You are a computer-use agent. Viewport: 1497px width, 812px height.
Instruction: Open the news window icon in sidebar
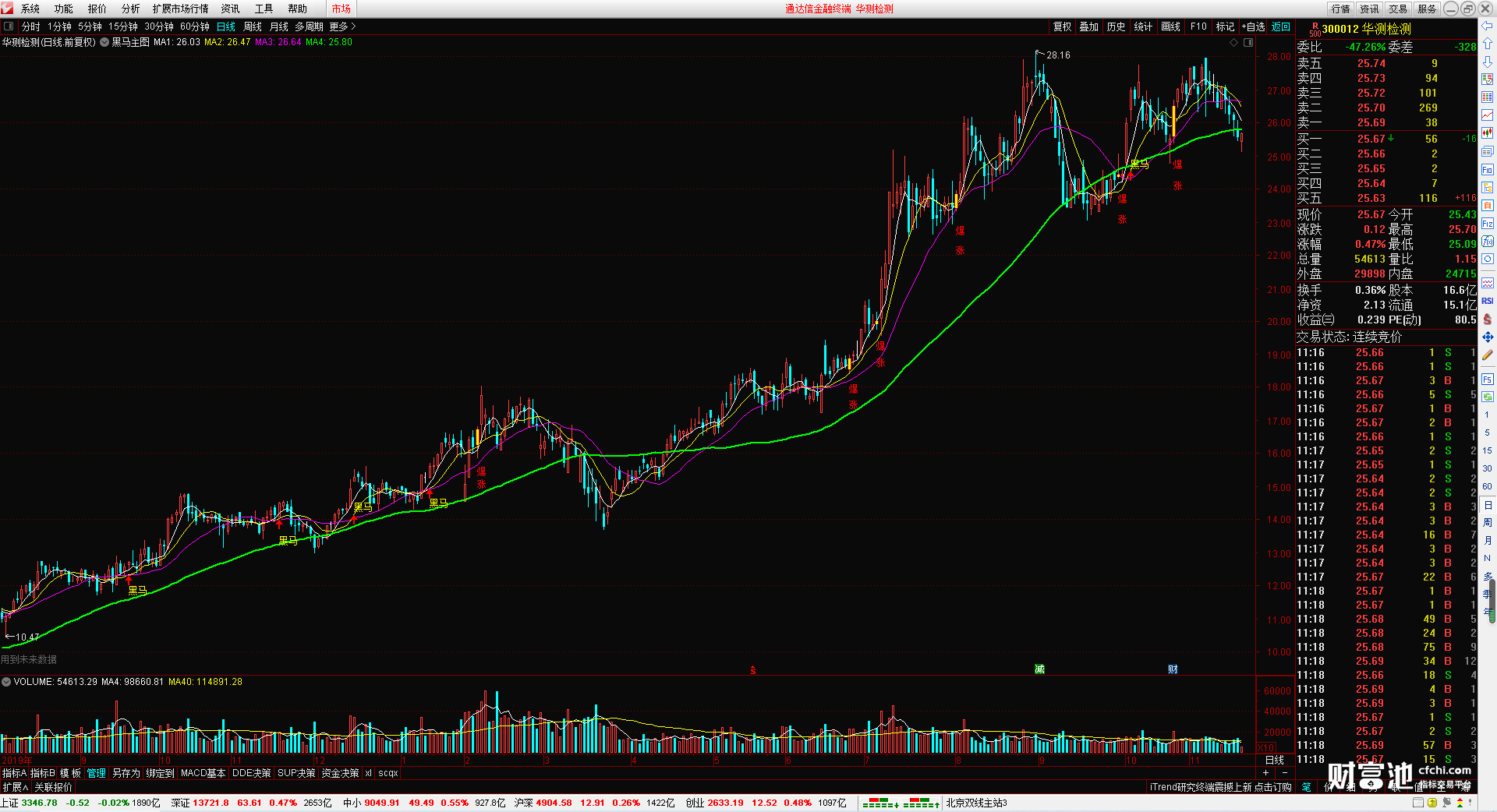[x=1488, y=151]
